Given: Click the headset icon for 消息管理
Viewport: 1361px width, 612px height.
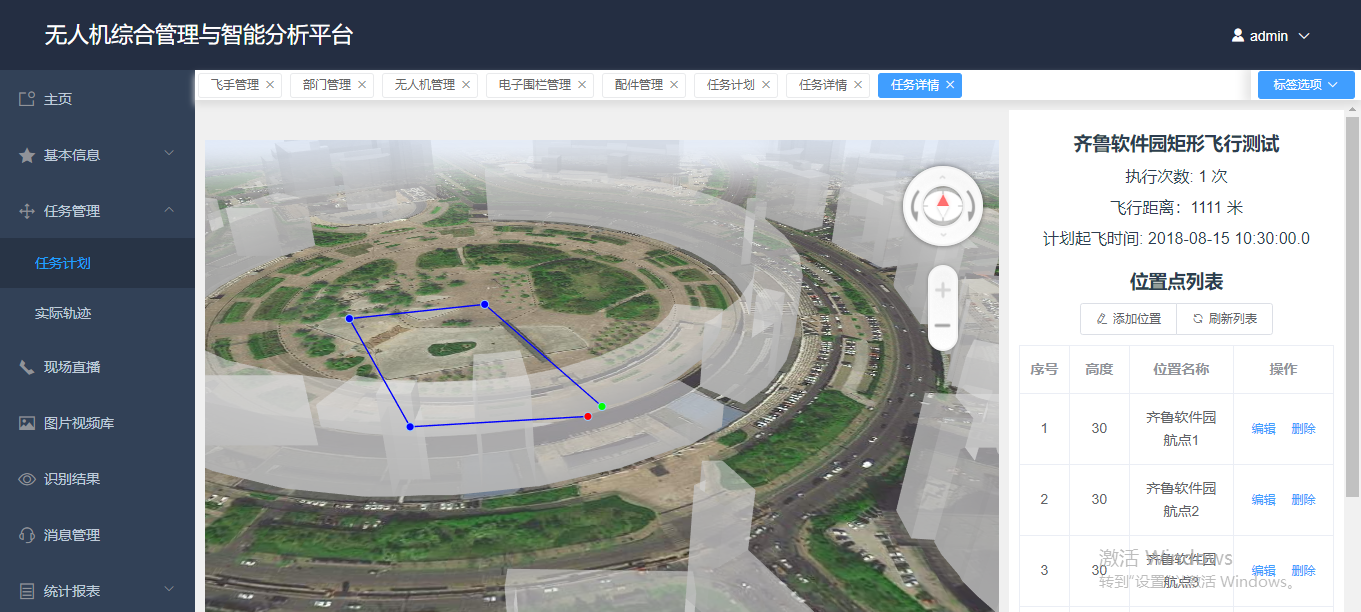Looking at the screenshot, I should click(27, 535).
